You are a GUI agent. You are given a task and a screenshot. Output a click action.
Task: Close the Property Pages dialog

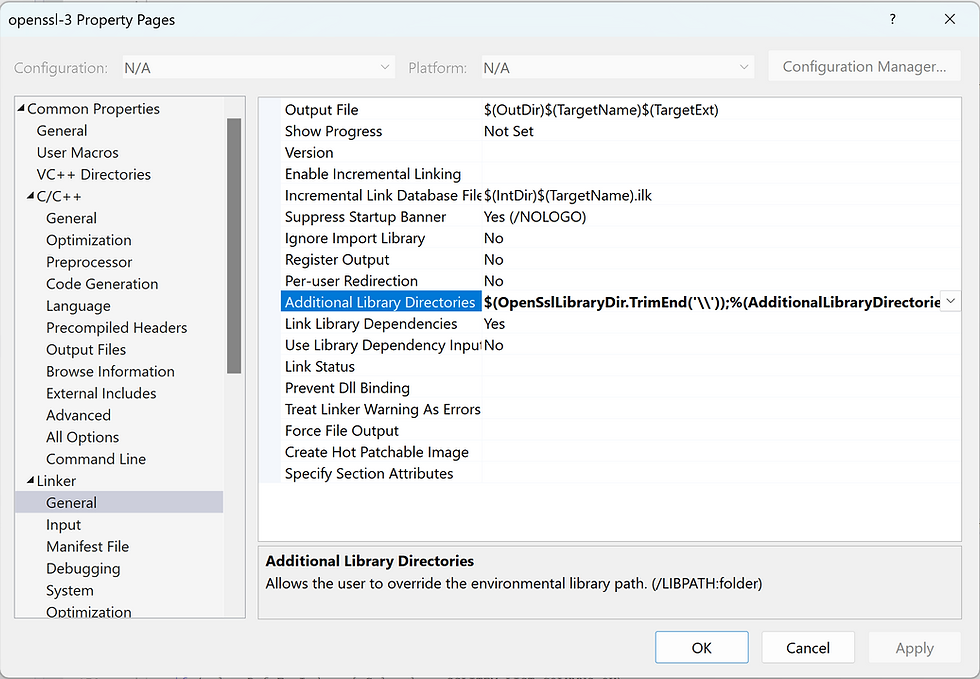tap(949, 19)
